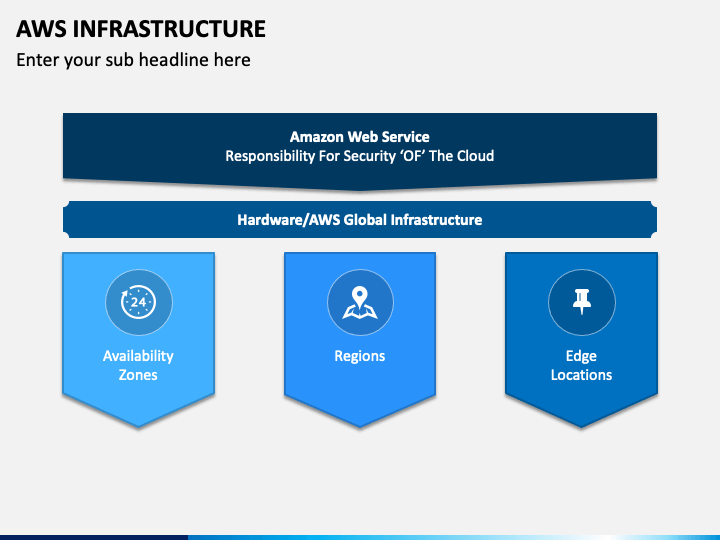
Task: Click the 'Regions' label
Action: [360, 356]
